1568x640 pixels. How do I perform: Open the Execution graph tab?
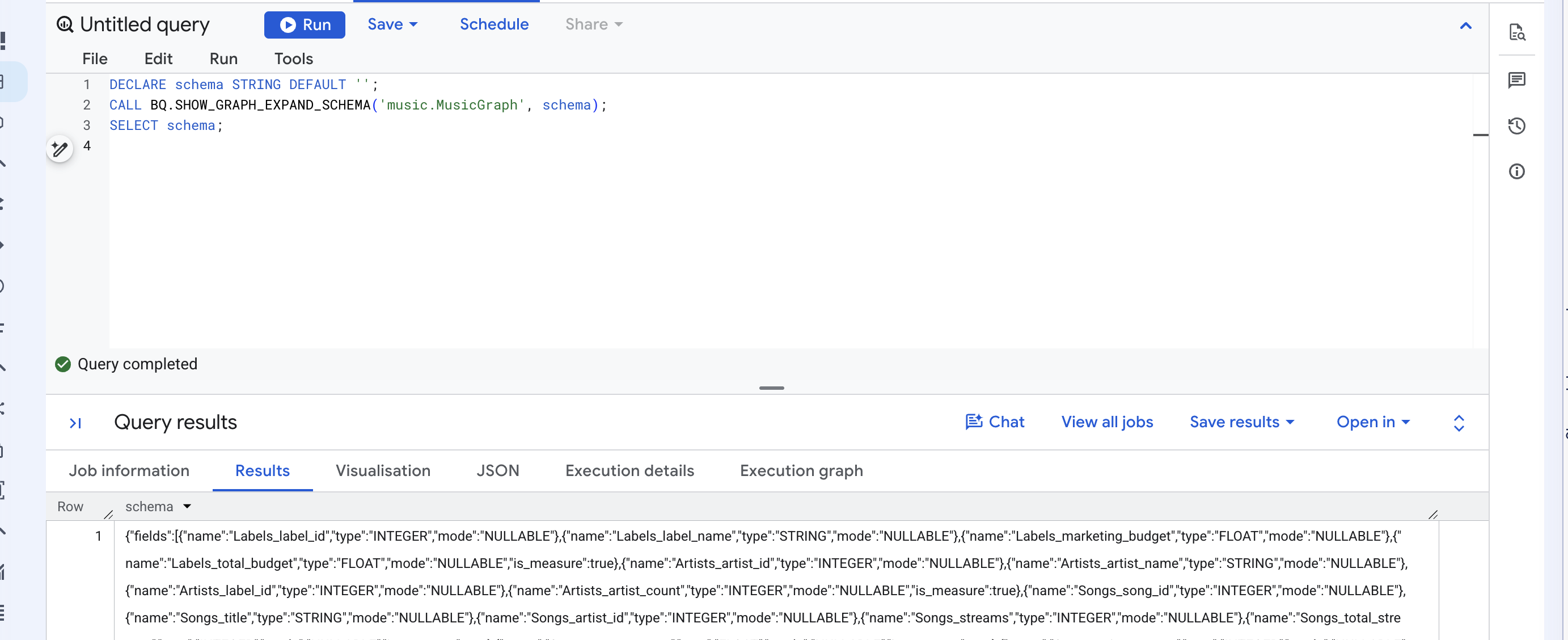pyautogui.click(x=801, y=471)
